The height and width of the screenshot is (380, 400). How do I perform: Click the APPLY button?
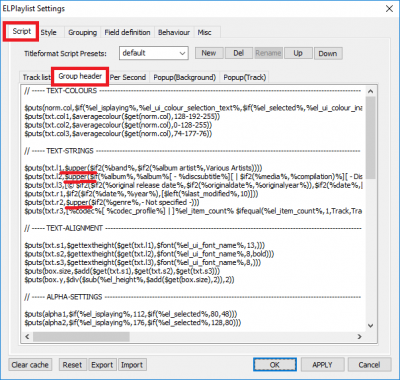point(322,365)
